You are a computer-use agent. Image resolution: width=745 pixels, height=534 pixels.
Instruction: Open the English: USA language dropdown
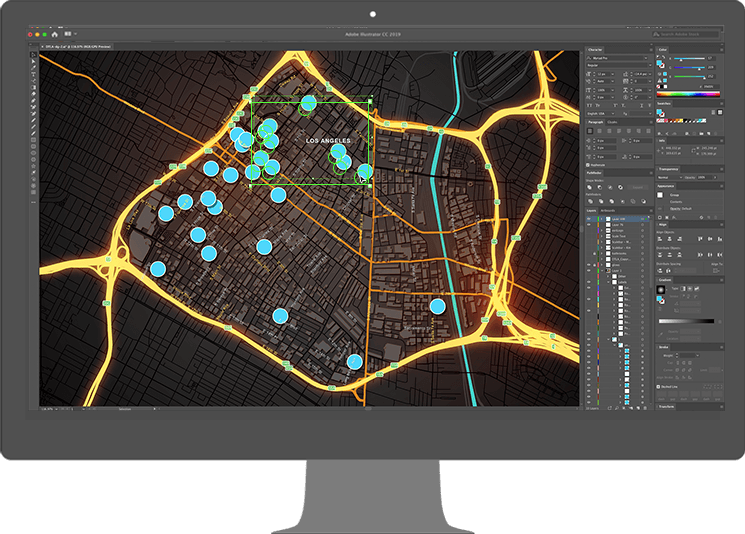pos(601,114)
